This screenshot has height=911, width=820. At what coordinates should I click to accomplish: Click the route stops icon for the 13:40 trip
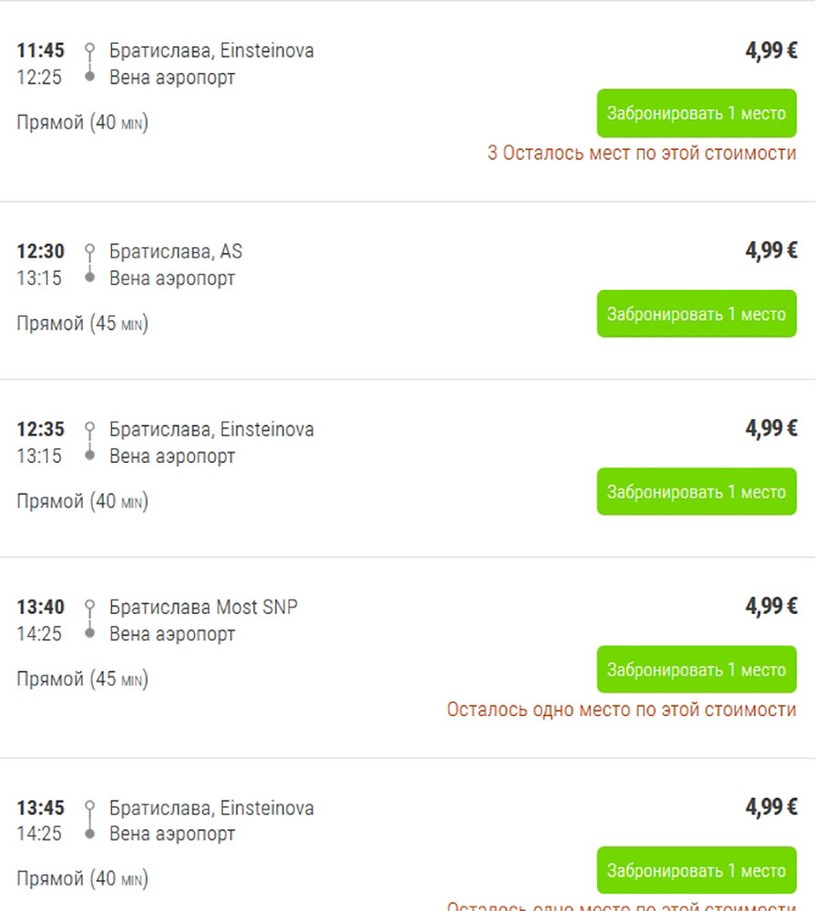90,620
